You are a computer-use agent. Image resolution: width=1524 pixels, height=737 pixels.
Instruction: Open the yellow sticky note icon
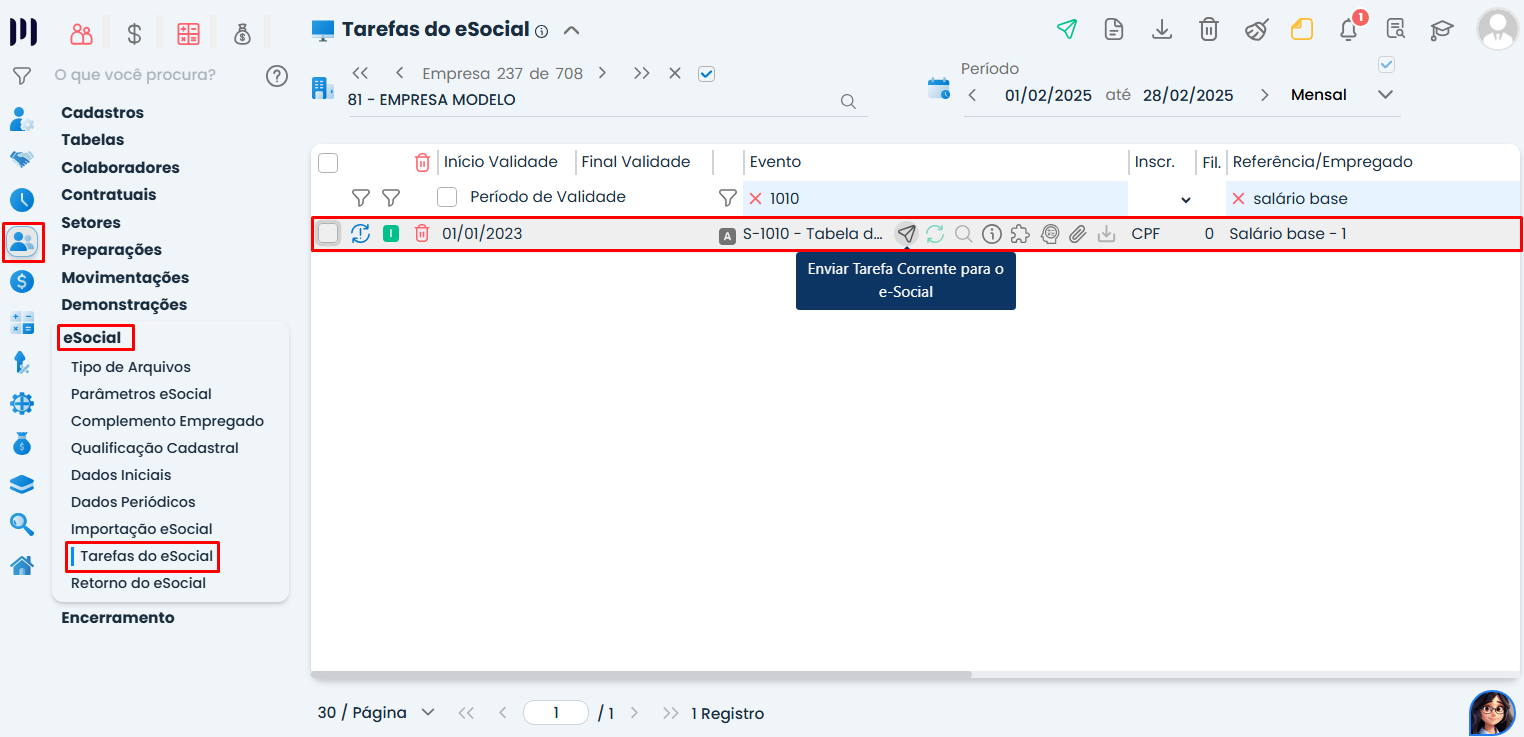point(1302,29)
